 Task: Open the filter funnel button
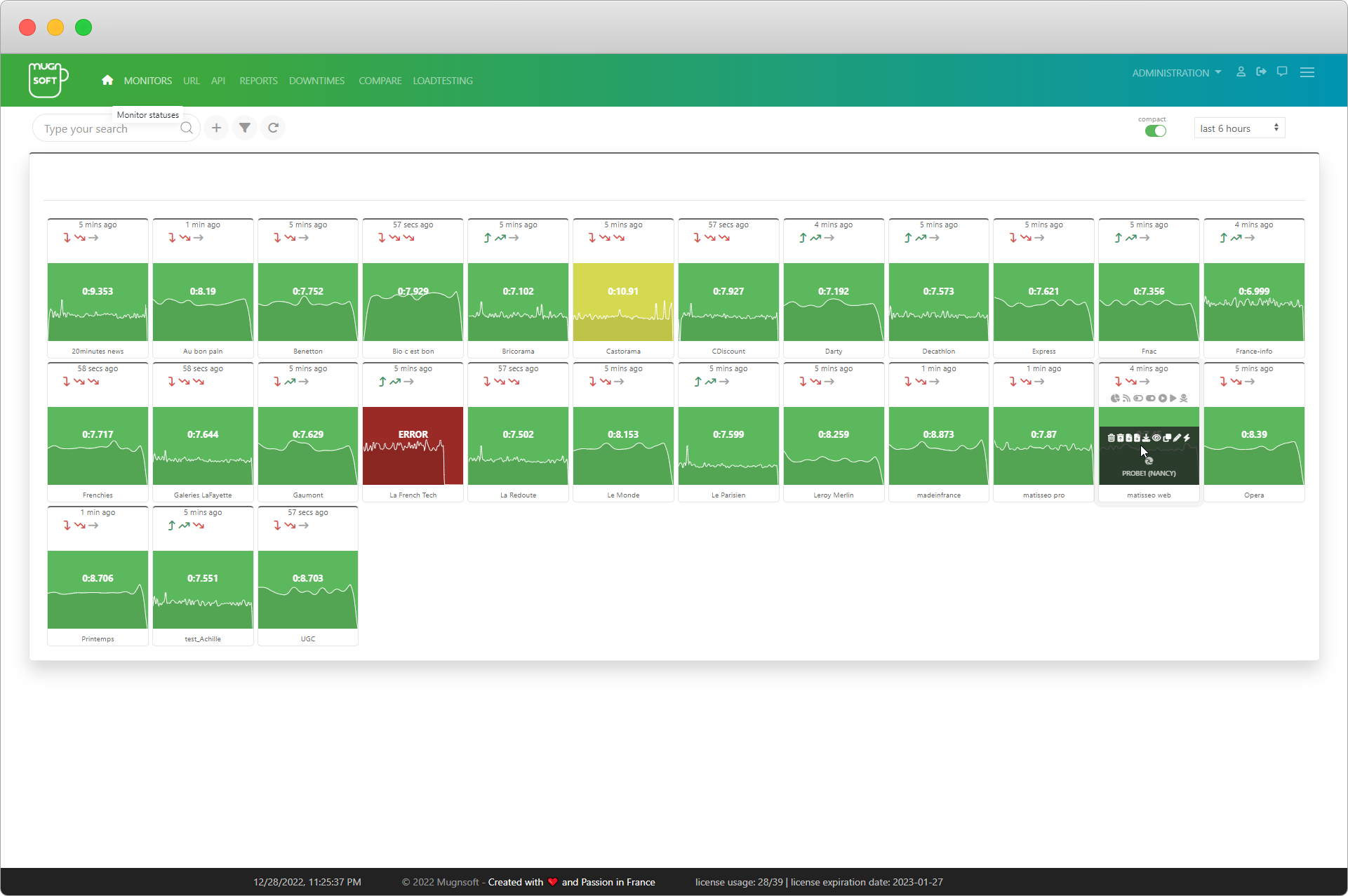245,128
